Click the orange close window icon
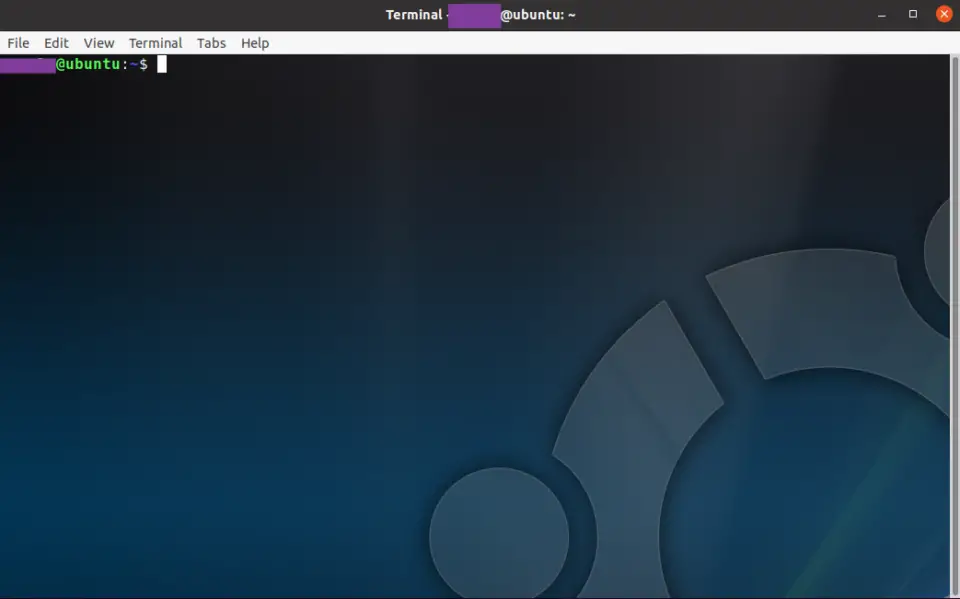The height and width of the screenshot is (599, 960). tap(944, 14)
